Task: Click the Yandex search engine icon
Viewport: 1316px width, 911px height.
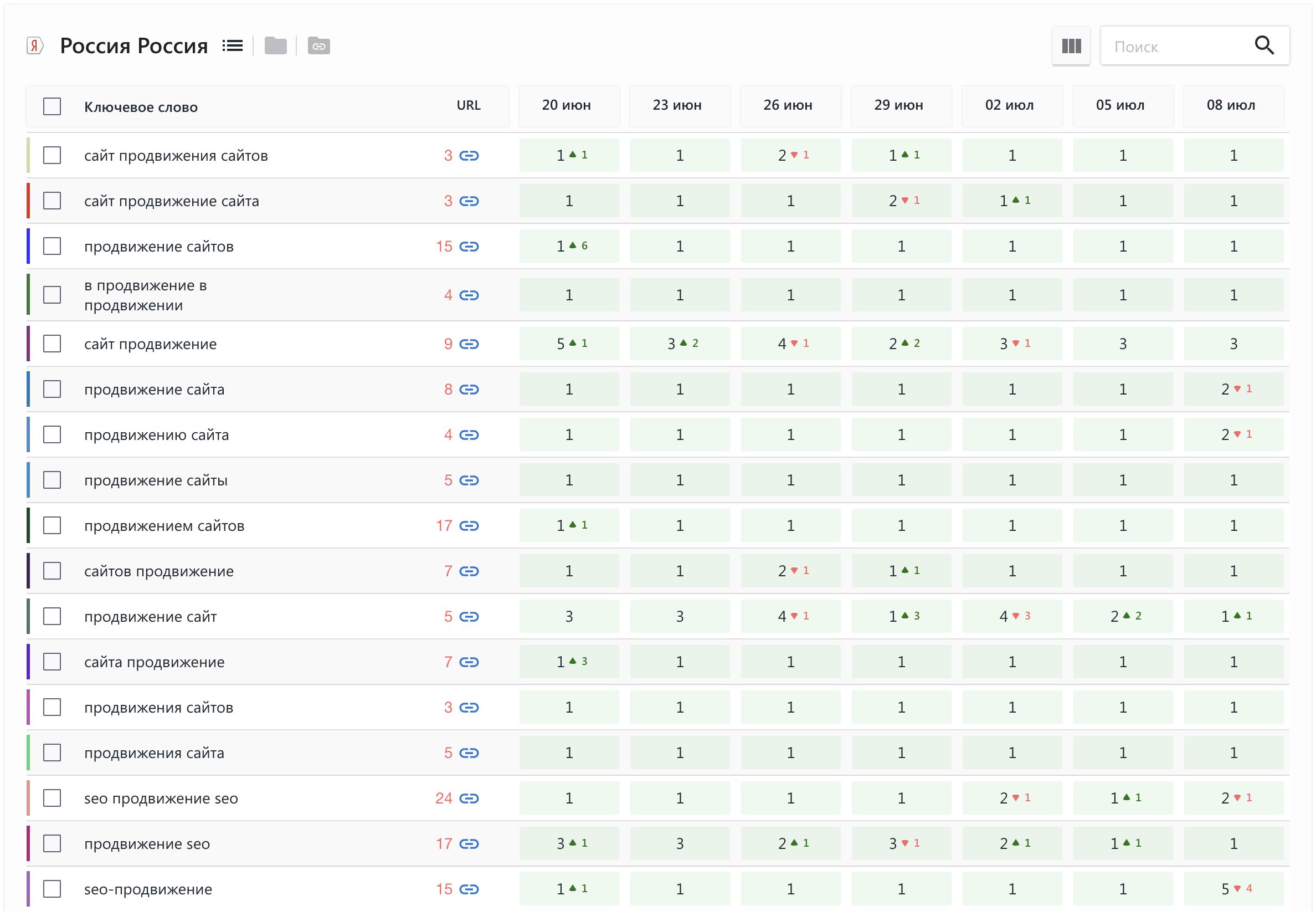Action: 35,45
